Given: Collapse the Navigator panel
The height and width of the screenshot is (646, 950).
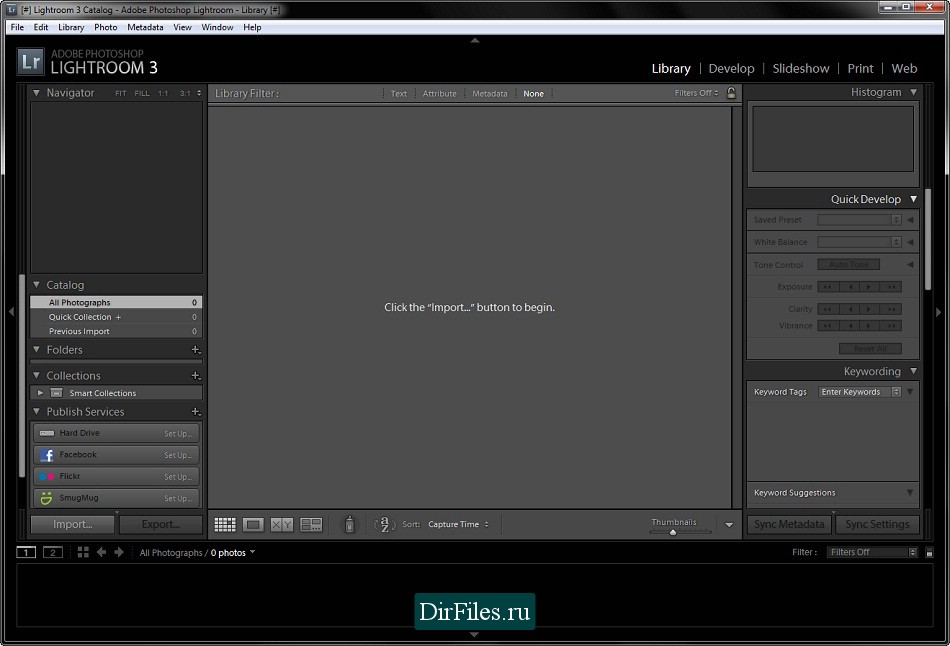Looking at the screenshot, I should (x=36, y=93).
